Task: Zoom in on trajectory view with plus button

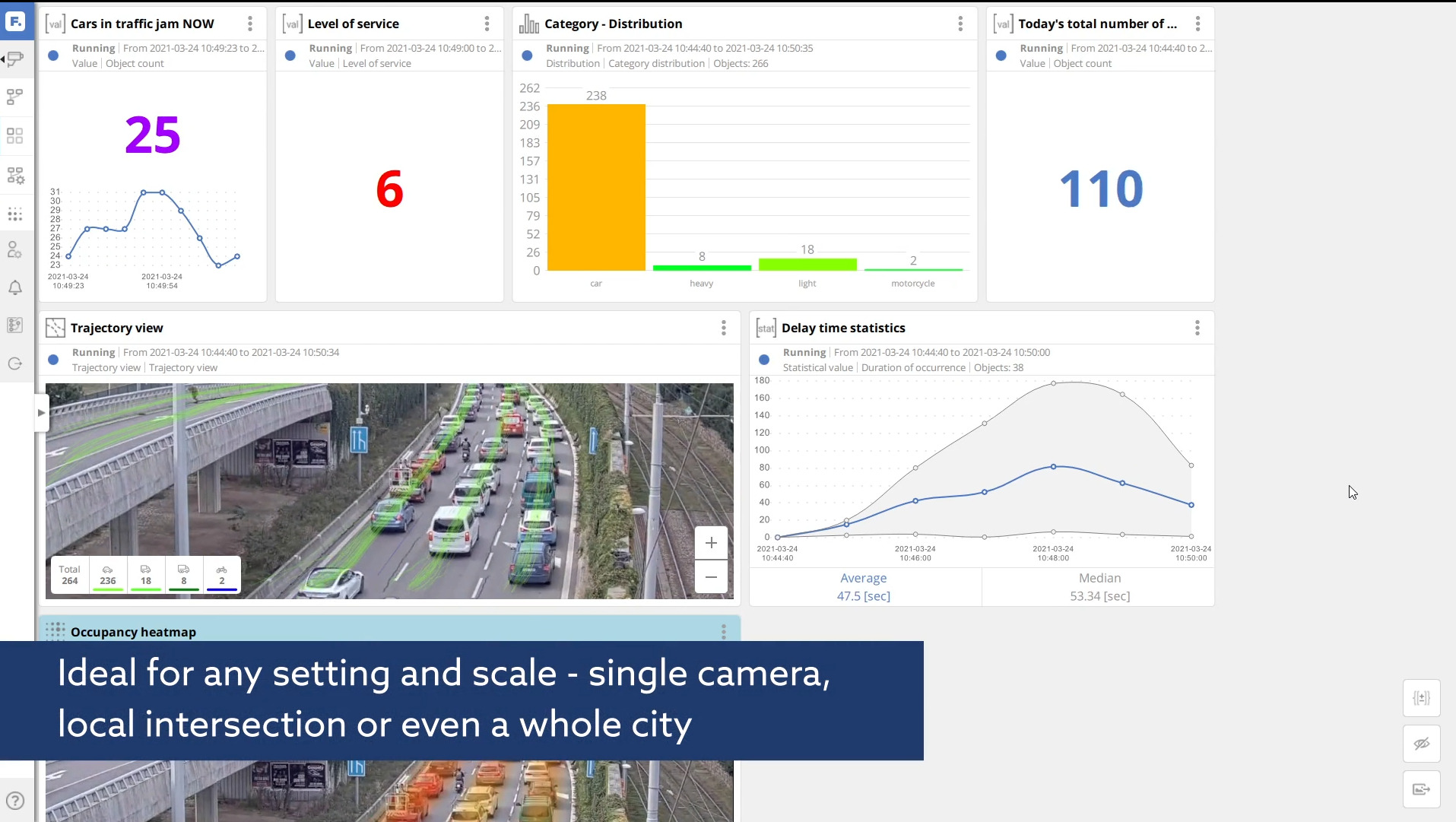Action: tap(711, 542)
